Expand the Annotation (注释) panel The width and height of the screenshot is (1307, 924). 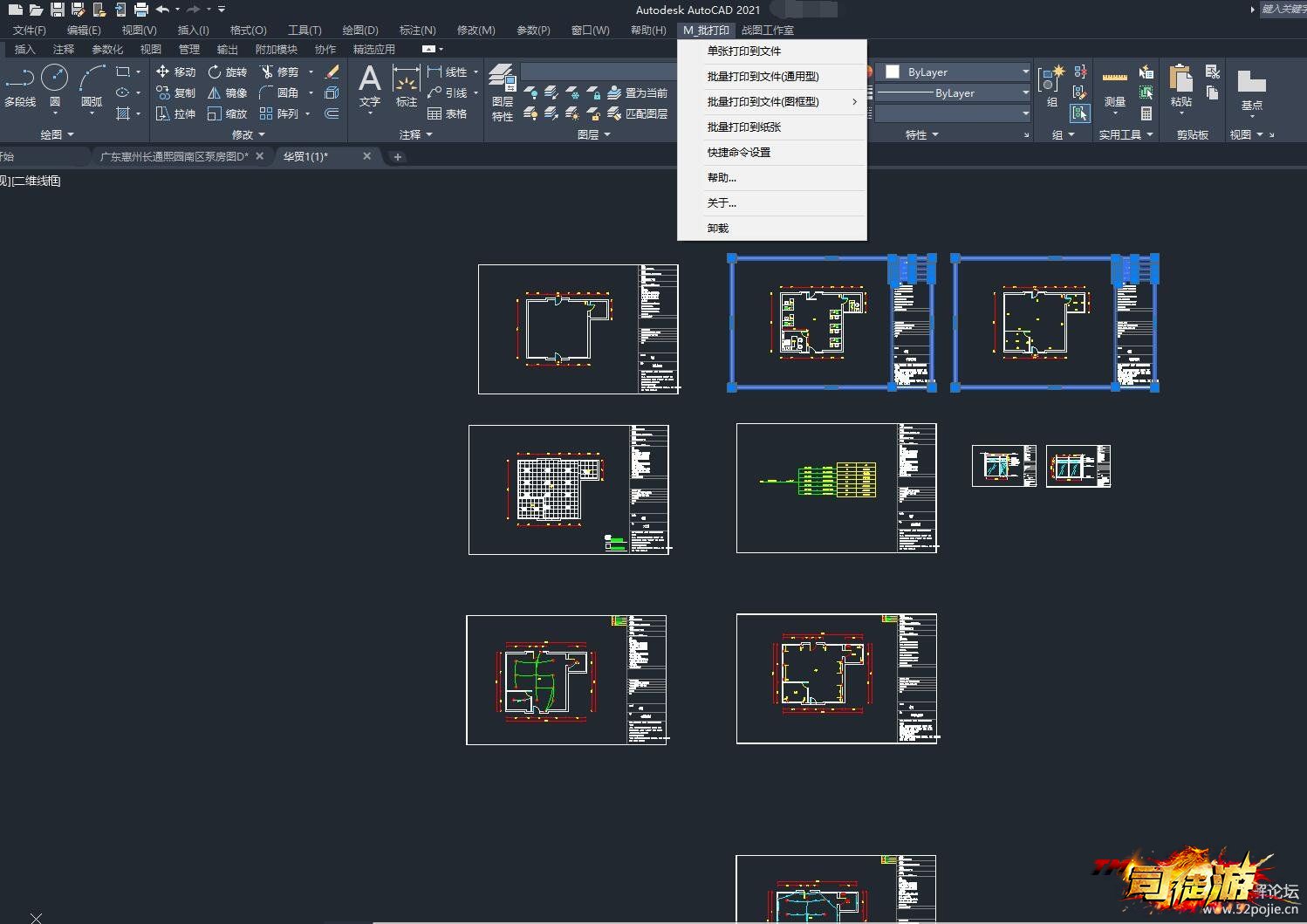416,134
